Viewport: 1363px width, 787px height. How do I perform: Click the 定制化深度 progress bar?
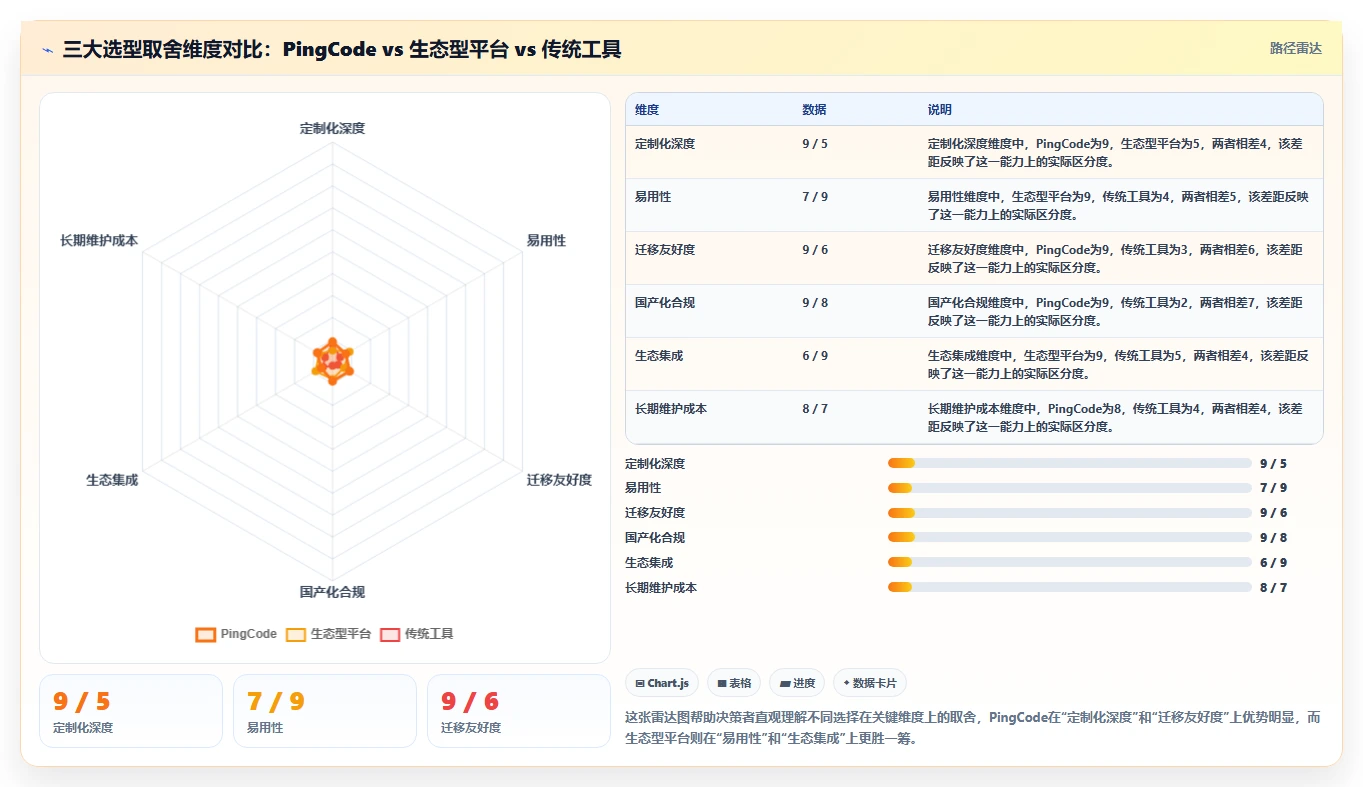1070,463
